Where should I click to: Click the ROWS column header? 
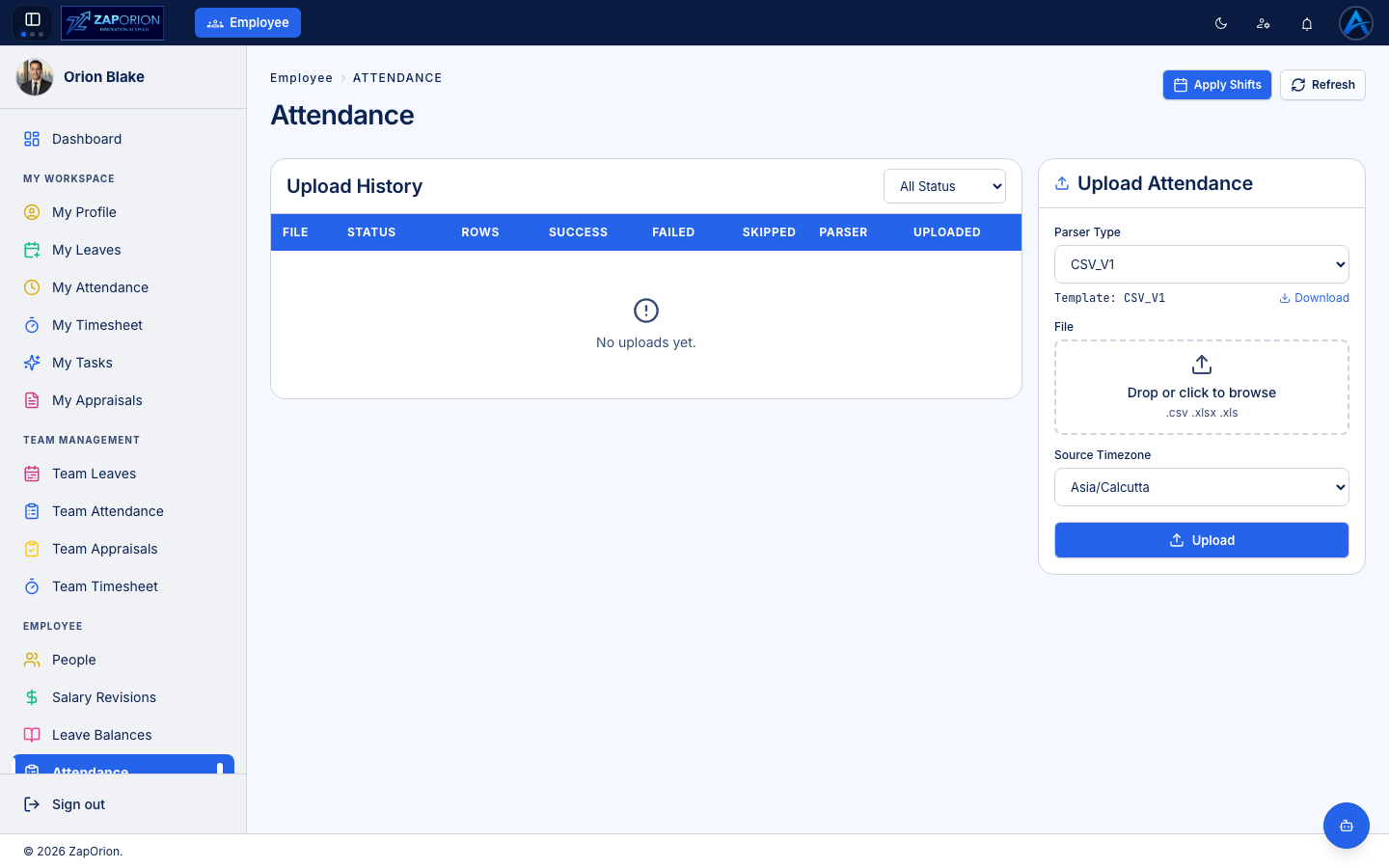(480, 232)
